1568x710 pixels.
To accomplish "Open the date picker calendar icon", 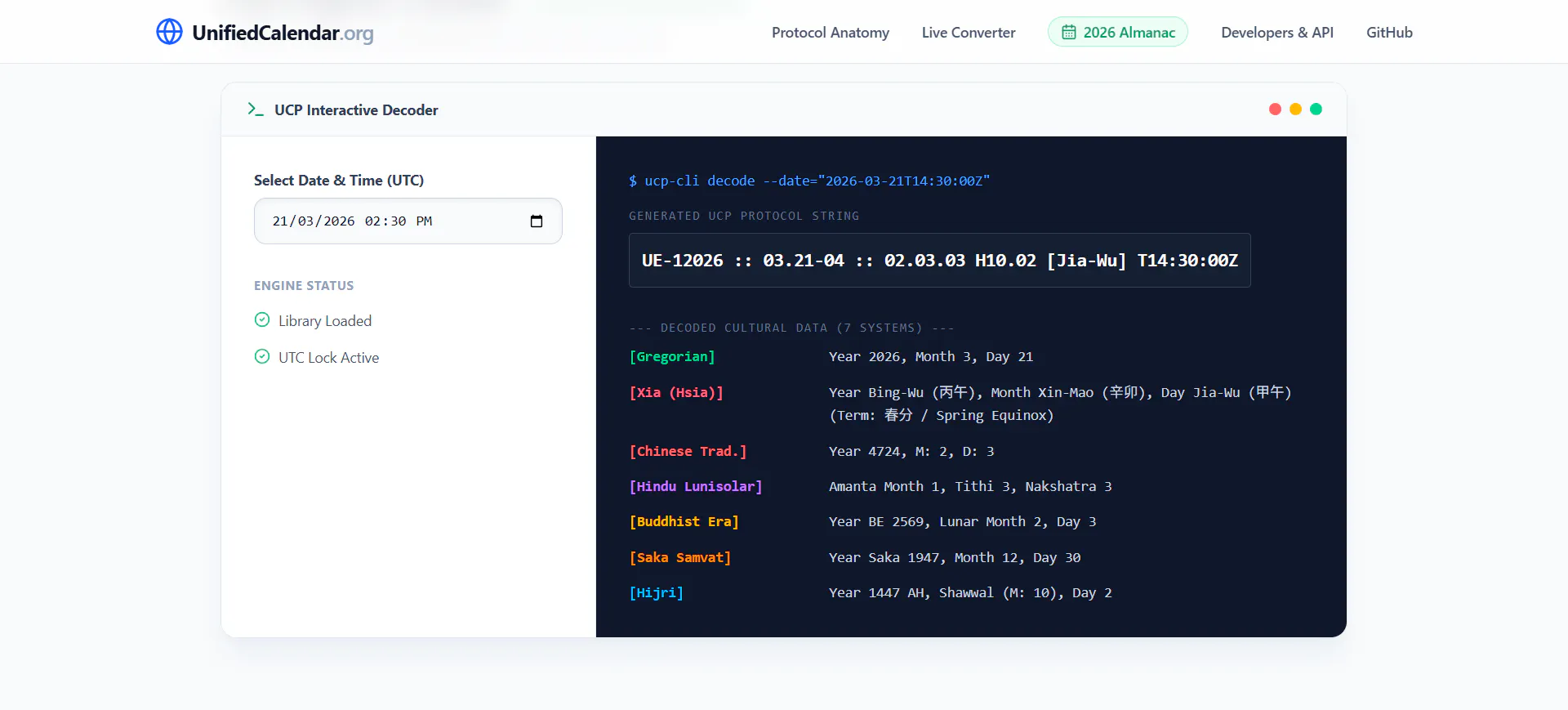I will click(537, 221).
